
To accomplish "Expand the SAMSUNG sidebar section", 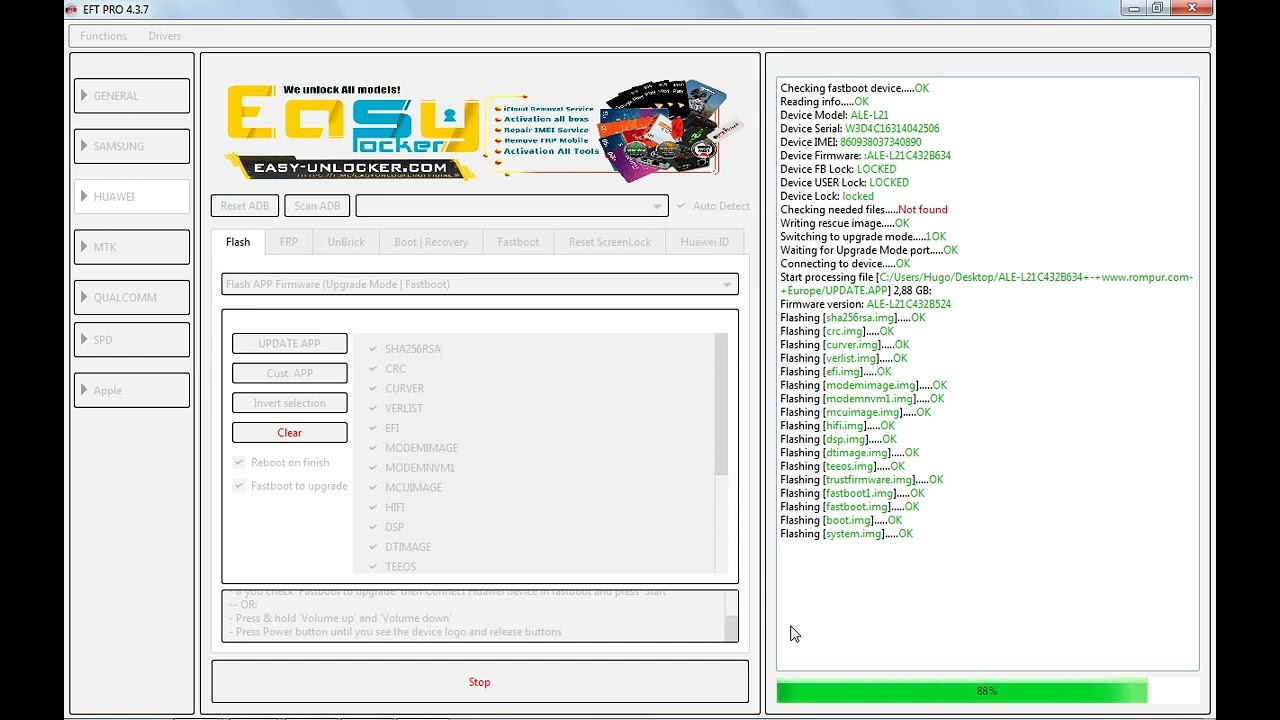I will (x=131, y=146).
